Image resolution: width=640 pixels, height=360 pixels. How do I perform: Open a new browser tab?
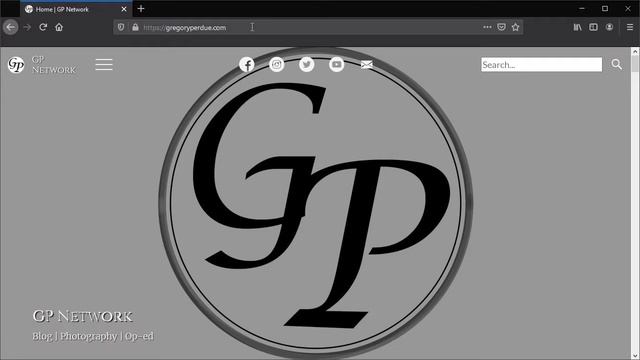coord(141,9)
